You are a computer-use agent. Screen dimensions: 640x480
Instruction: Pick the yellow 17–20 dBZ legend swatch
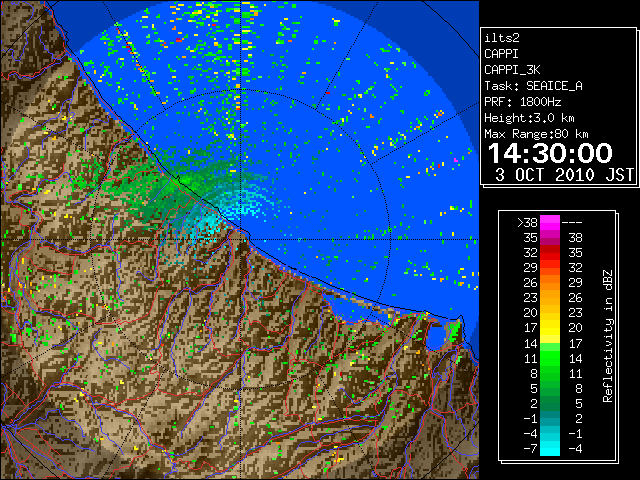(x=550, y=328)
